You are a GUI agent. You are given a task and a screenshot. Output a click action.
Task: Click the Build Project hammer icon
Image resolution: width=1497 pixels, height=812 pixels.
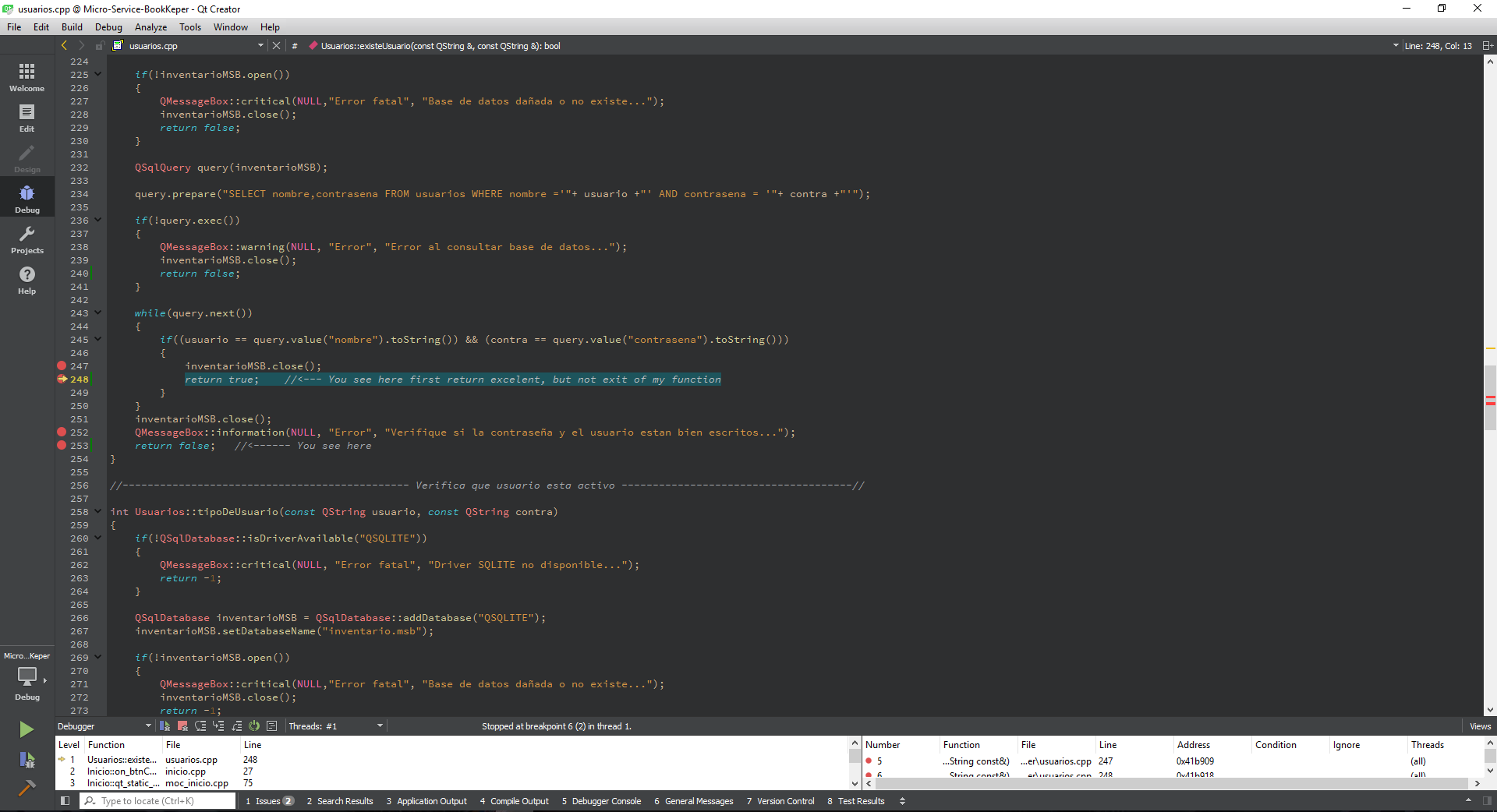(27, 788)
